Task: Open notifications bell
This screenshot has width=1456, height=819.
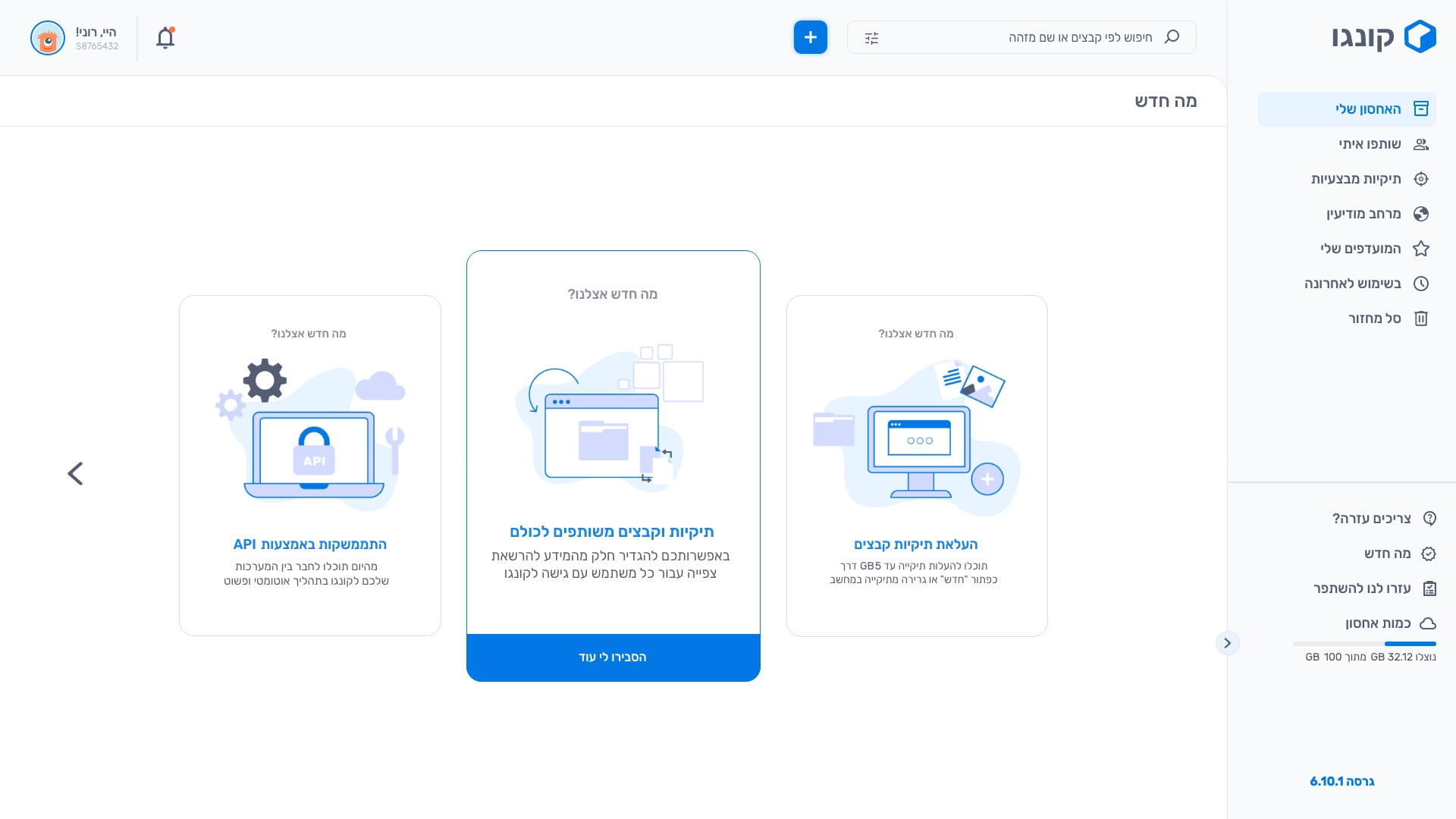Action: (165, 38)
